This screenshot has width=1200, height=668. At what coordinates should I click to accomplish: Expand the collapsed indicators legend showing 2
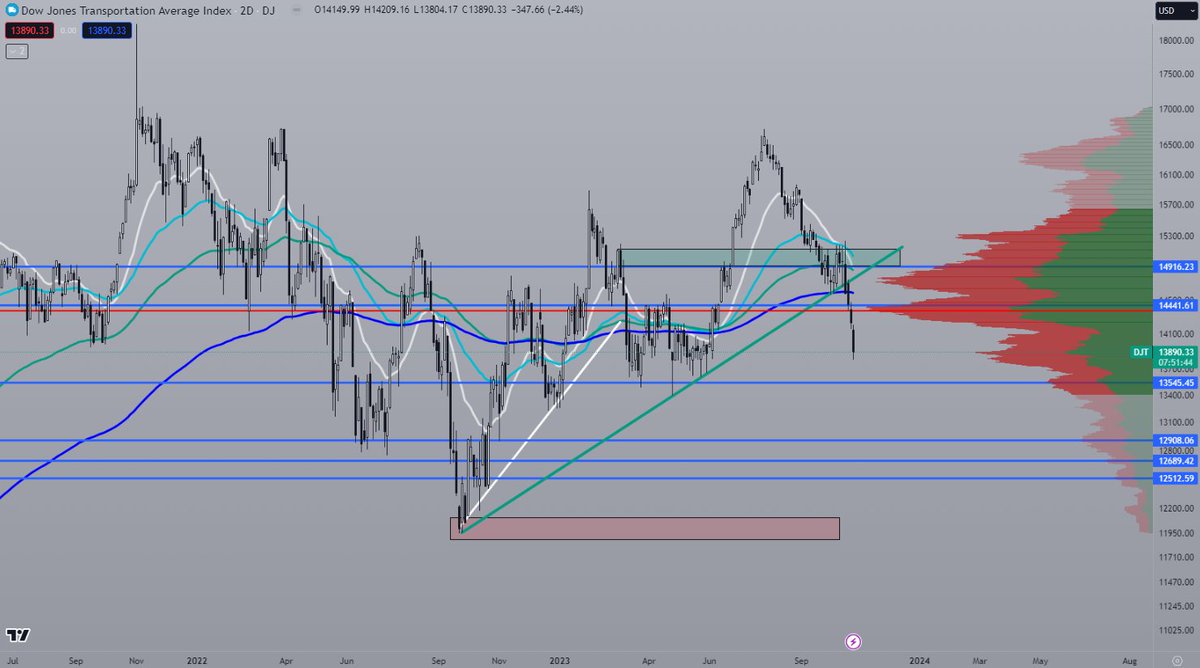point(17,51)
